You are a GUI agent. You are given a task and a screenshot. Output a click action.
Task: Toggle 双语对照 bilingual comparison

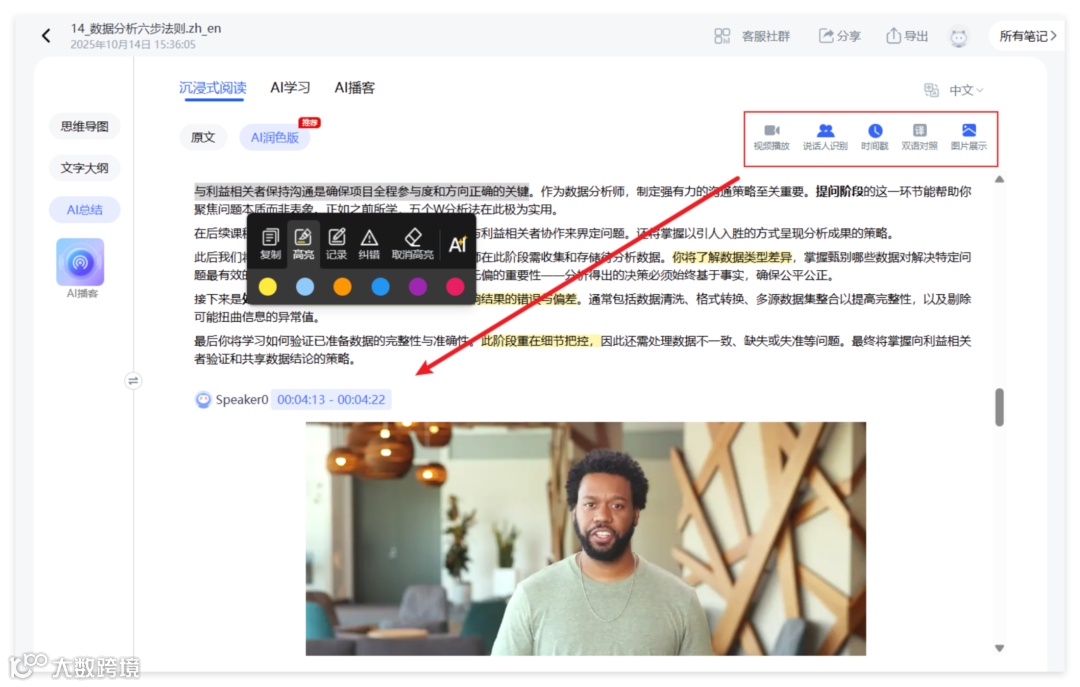click(920, 136)
